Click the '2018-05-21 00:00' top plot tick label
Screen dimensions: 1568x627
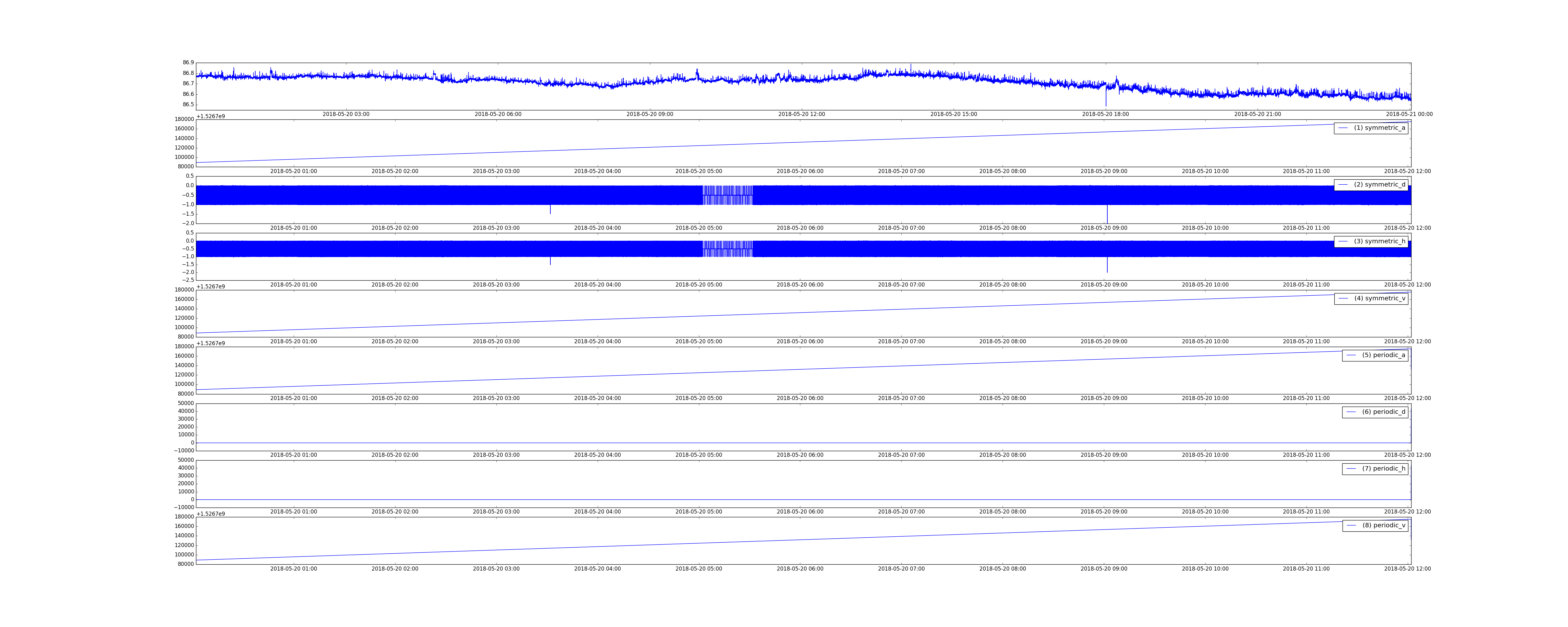1409,114
